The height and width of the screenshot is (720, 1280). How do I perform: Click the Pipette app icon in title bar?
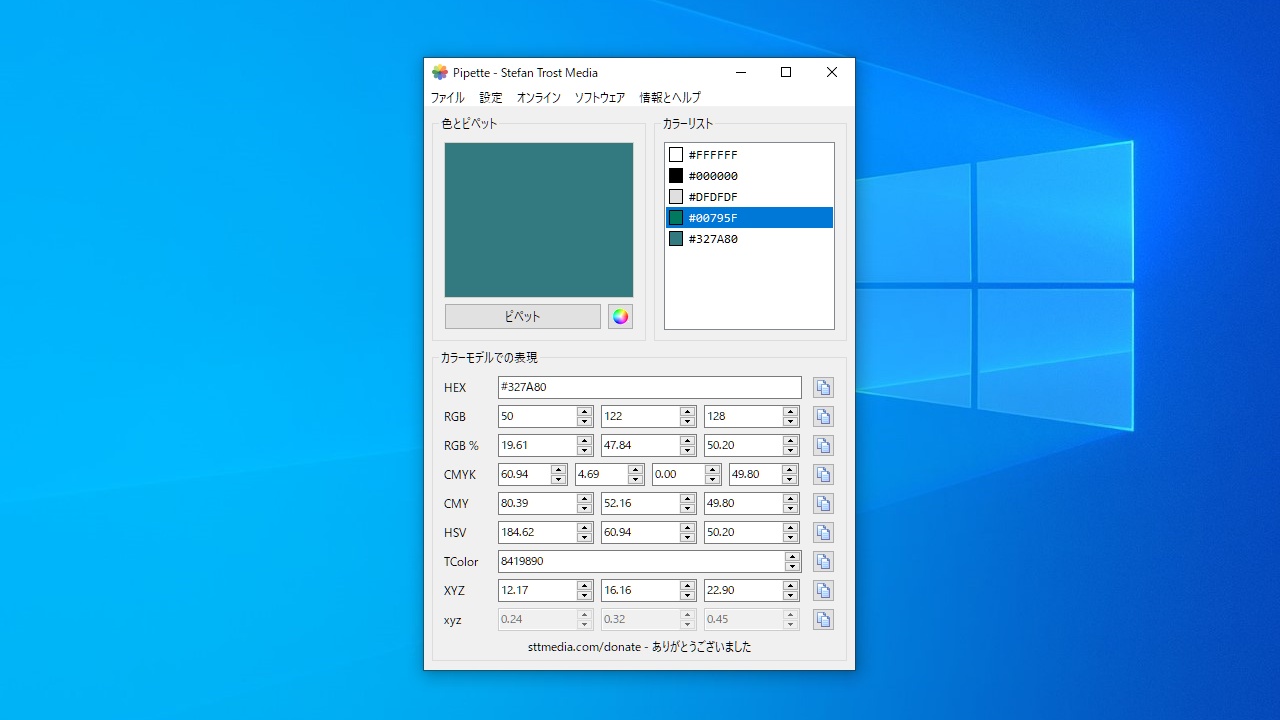[440, 72]
